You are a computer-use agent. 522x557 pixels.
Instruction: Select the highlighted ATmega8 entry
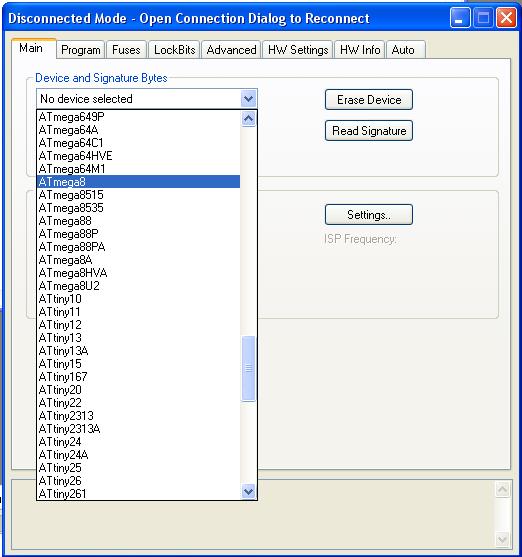(x=139, y=182)
